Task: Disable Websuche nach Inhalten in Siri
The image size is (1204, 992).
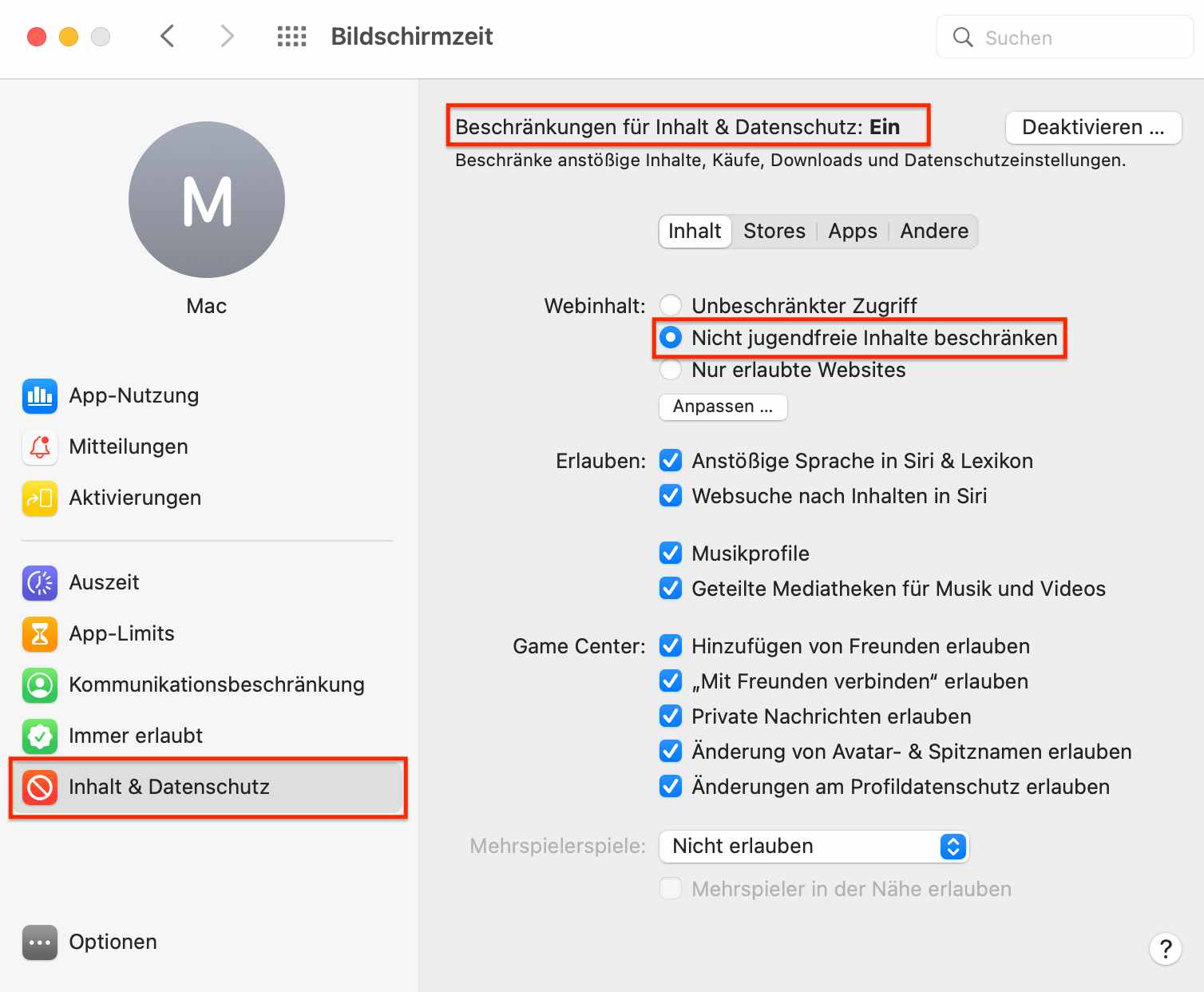Action: pyautogui.click(x=671, y=496)
